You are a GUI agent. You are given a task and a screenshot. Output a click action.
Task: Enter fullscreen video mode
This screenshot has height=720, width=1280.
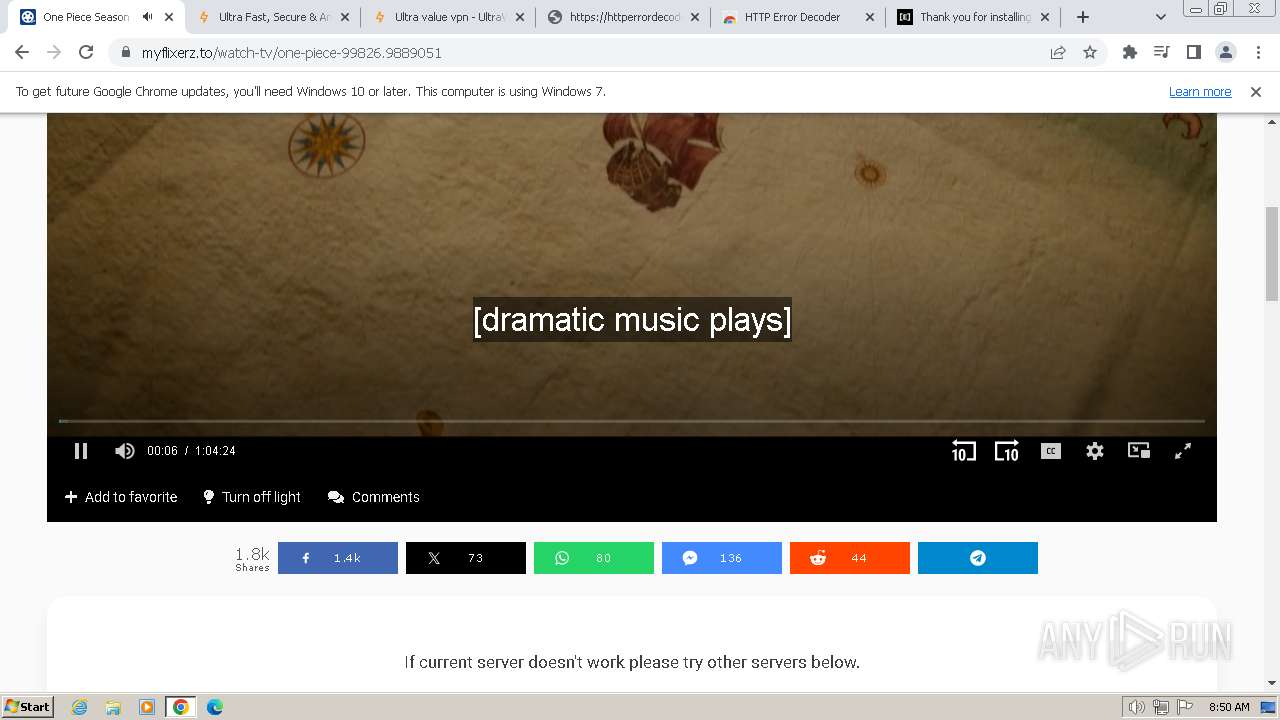pyautogui.click(x=1183, y=451)
